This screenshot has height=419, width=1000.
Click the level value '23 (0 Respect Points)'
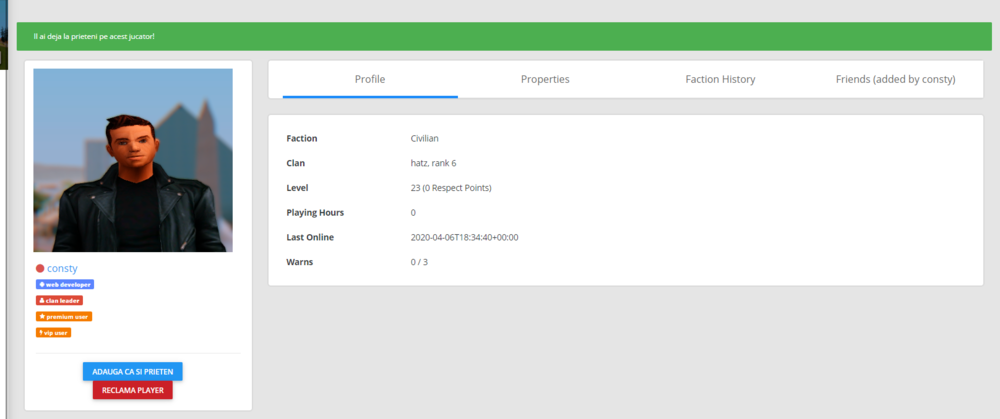[x=451, y=188]
